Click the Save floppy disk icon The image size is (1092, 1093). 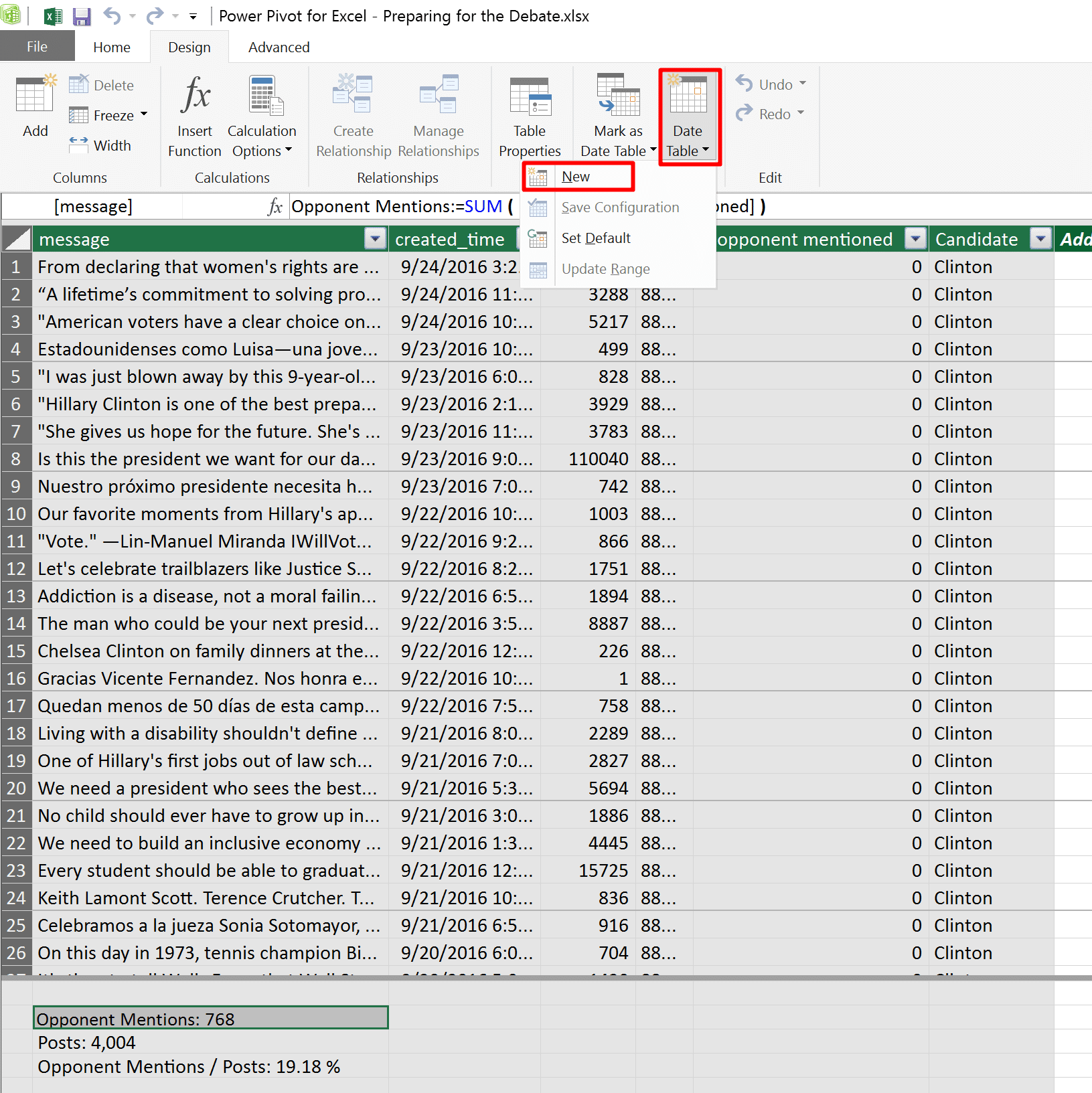click(82, 16)
